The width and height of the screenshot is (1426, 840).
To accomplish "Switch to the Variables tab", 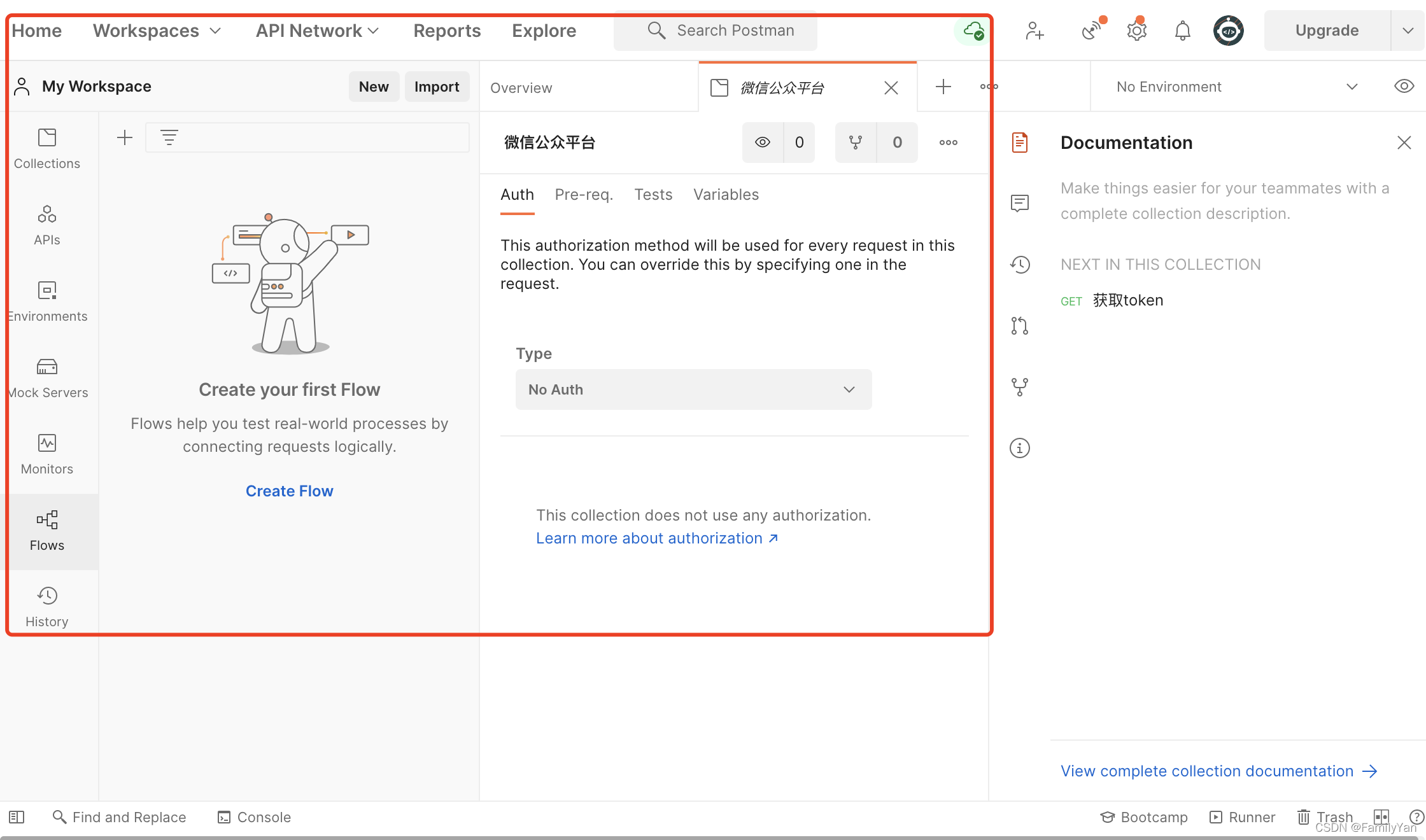I will tap(726, 195).
